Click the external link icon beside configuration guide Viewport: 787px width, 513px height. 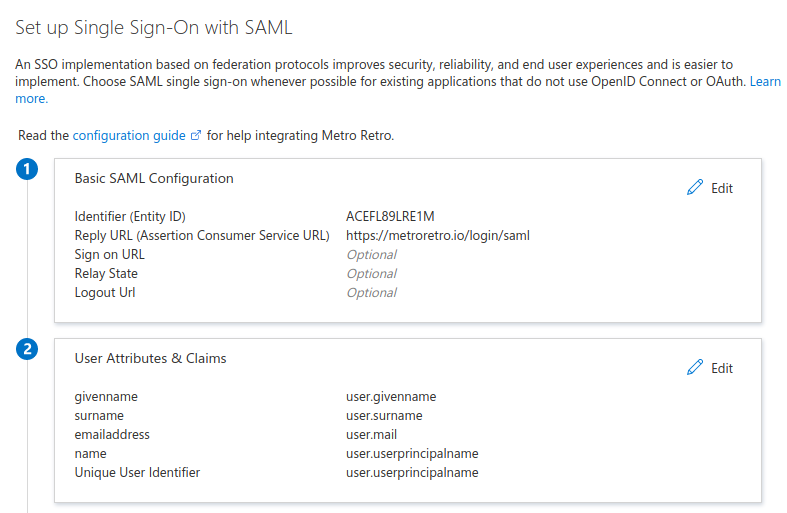click(196, 136)
